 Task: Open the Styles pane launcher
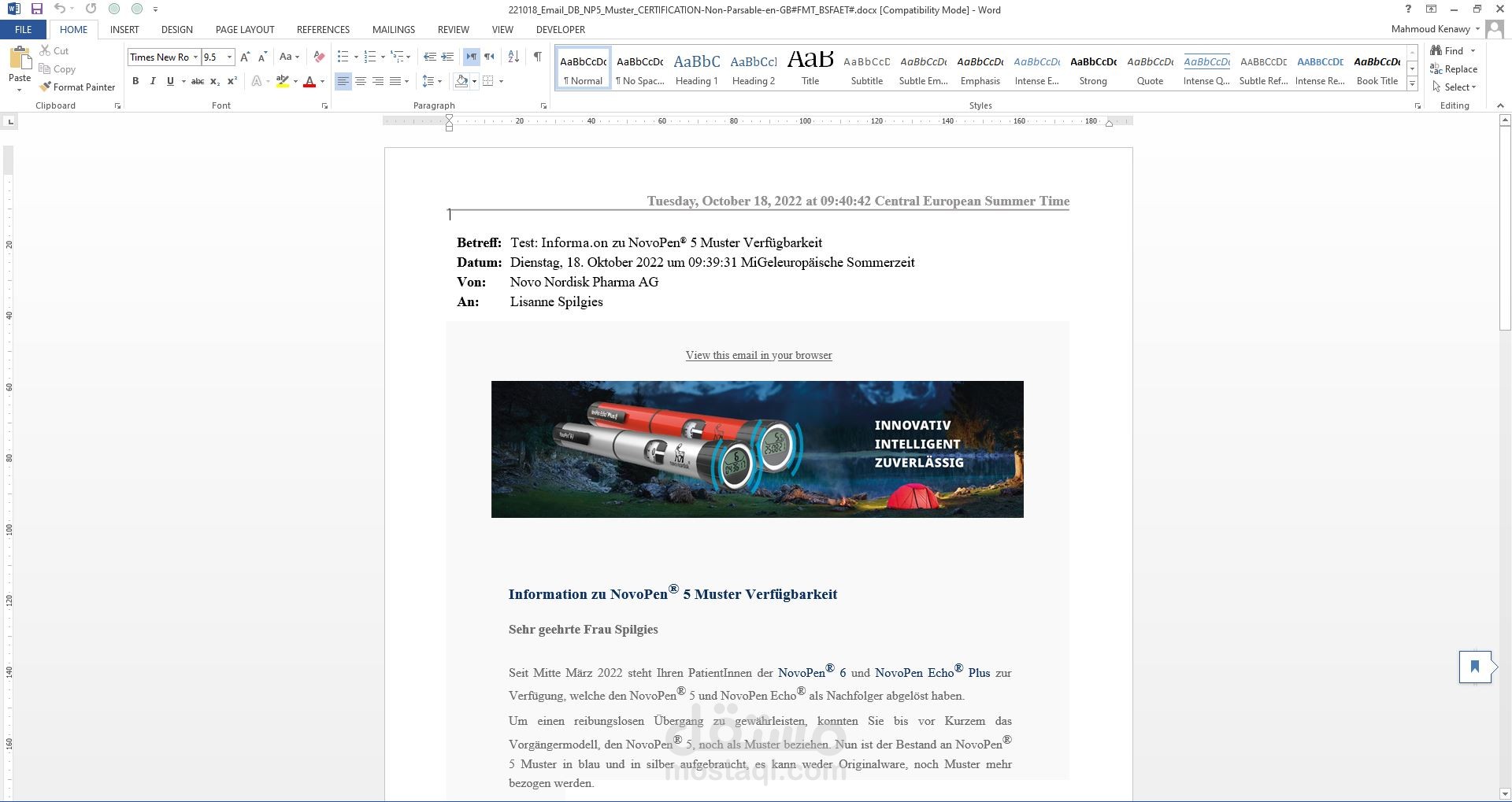point(1417,105)
